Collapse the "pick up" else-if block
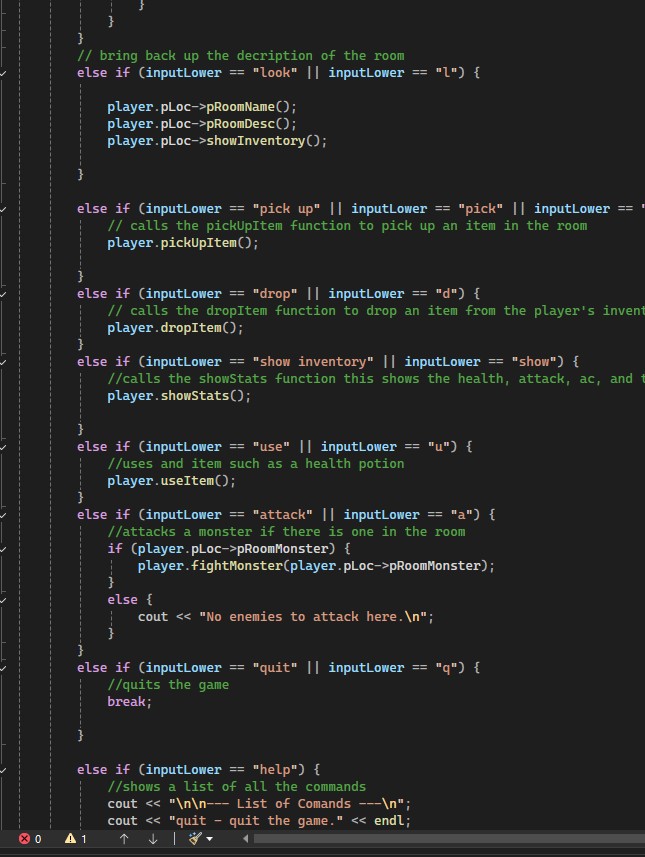Image resolution: width=645 pixels, height=857 pixels. click(3, 209)
